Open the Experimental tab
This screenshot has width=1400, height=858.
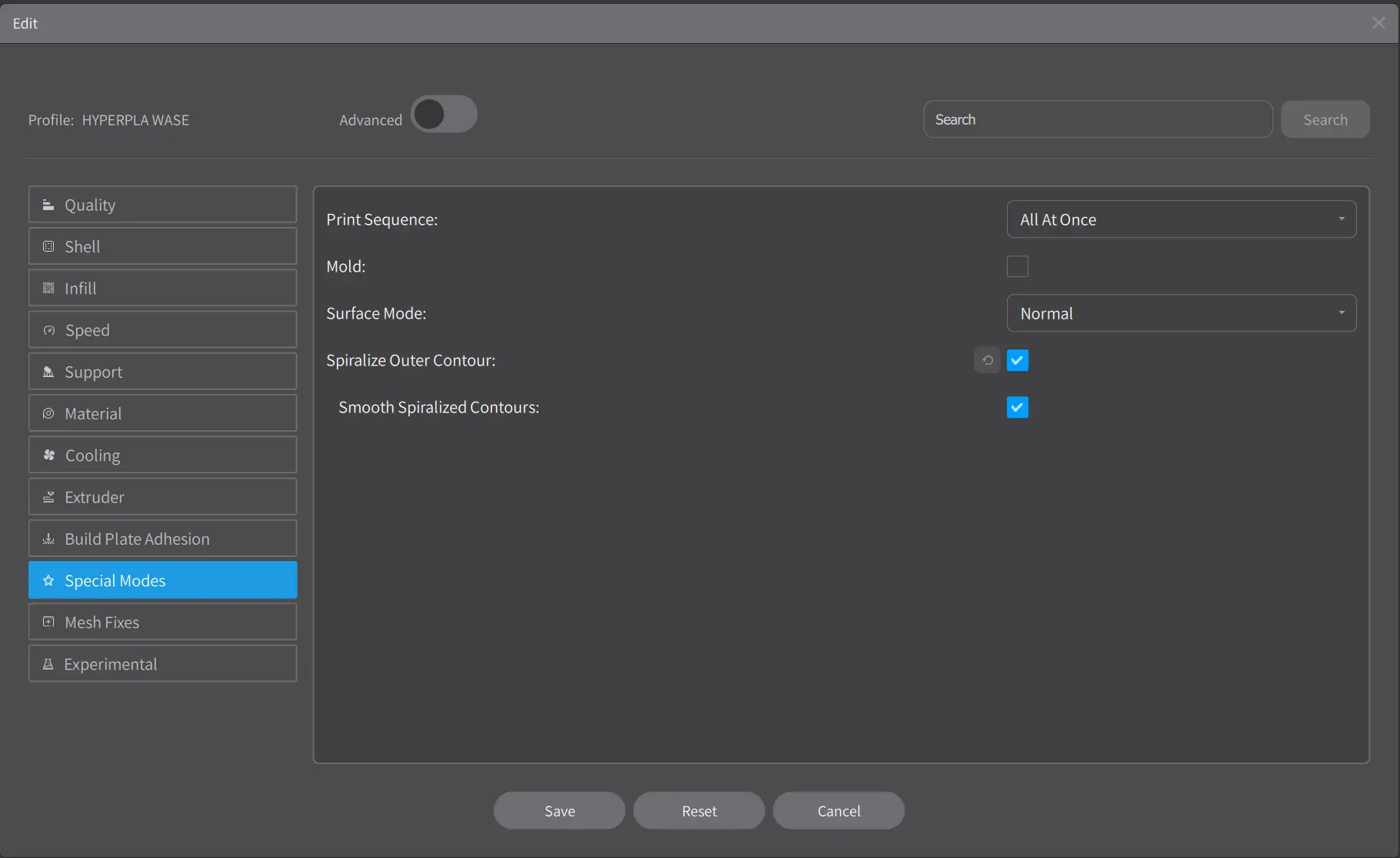(x=162, y=664)
